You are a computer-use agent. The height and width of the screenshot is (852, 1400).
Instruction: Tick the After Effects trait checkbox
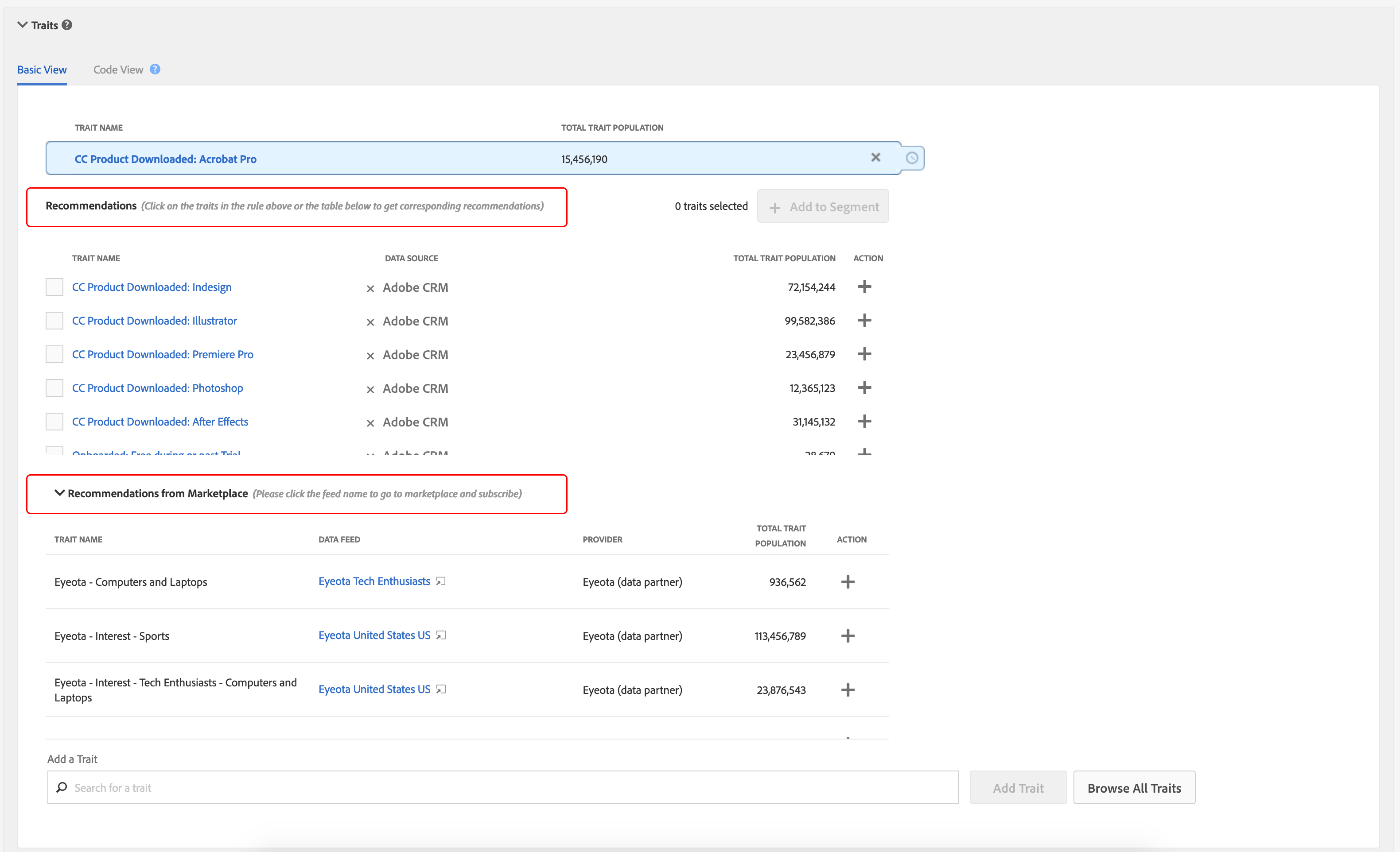[54, 422]
